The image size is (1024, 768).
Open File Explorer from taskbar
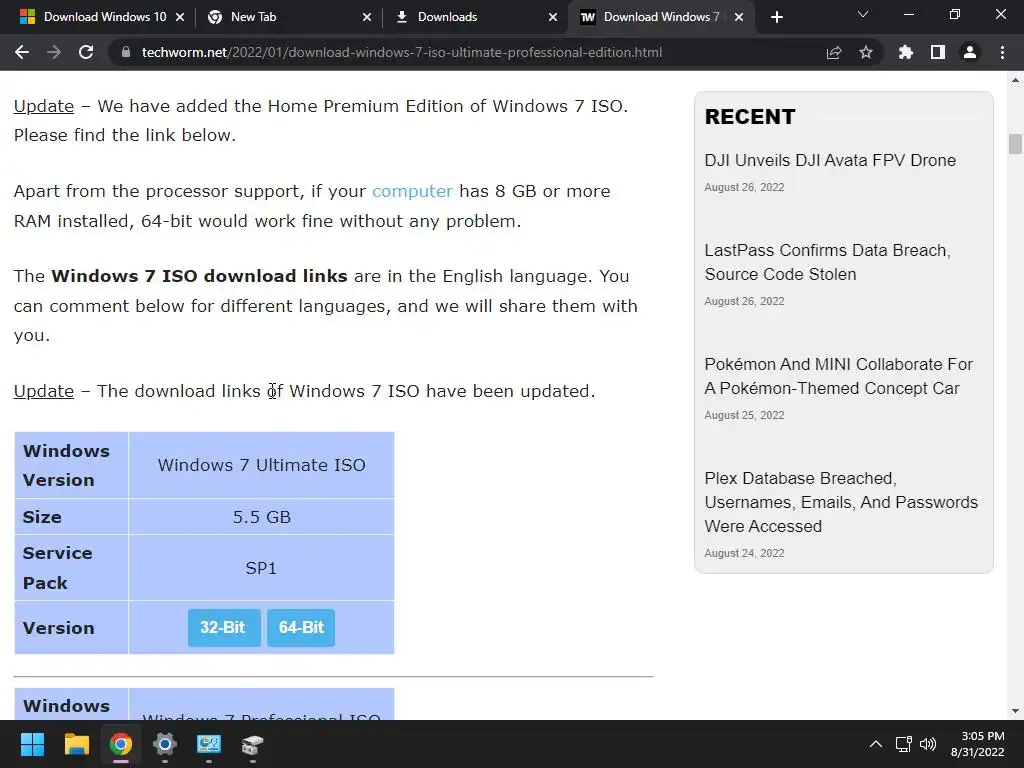coord(76,744)
